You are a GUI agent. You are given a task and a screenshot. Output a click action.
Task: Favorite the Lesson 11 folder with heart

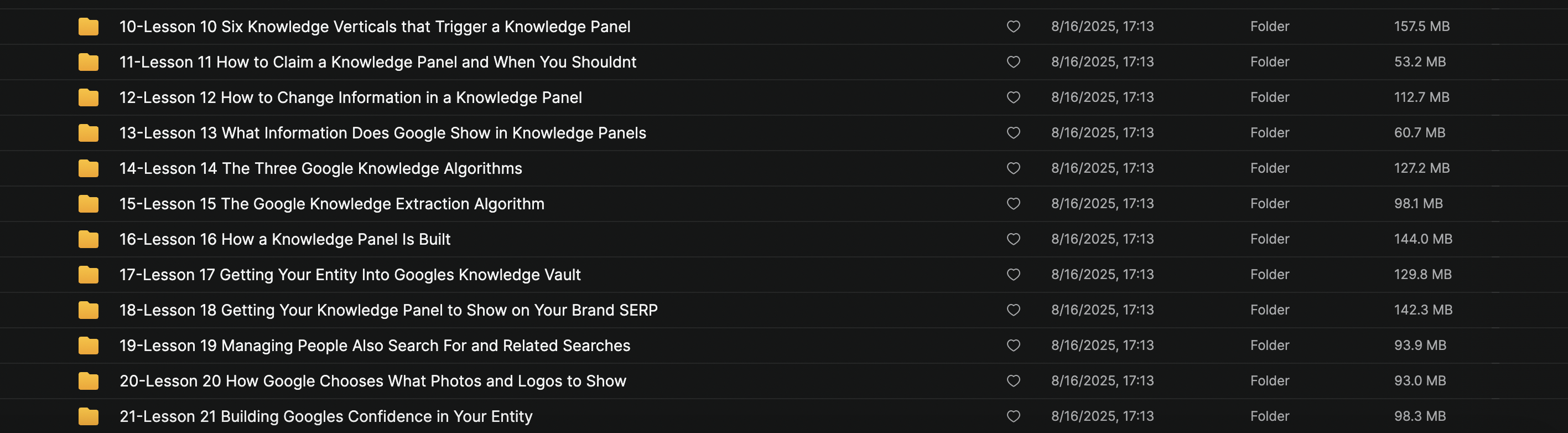[1013, 62]
